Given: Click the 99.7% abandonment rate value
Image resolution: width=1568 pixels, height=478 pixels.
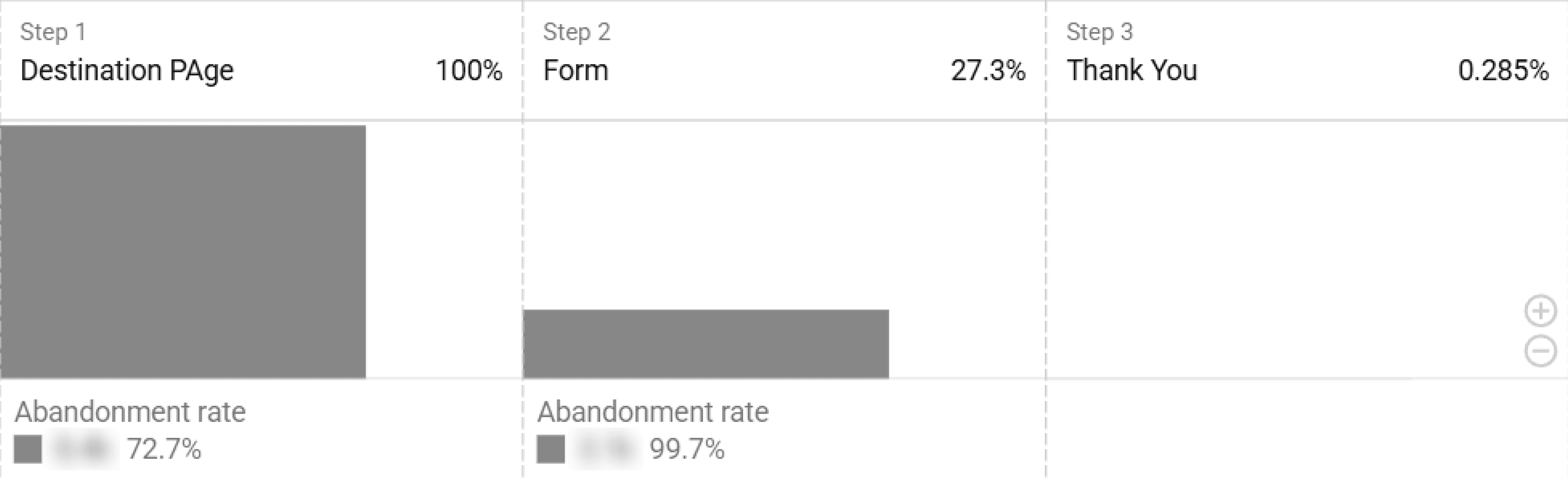Looking at the screenshot, I should coord(687,449).
